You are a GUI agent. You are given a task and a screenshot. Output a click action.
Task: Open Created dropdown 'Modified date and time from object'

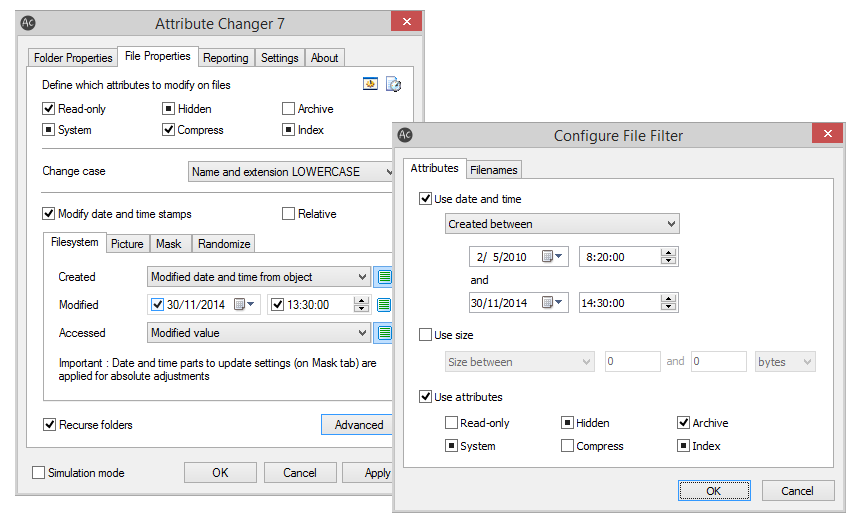click(258, 277)
